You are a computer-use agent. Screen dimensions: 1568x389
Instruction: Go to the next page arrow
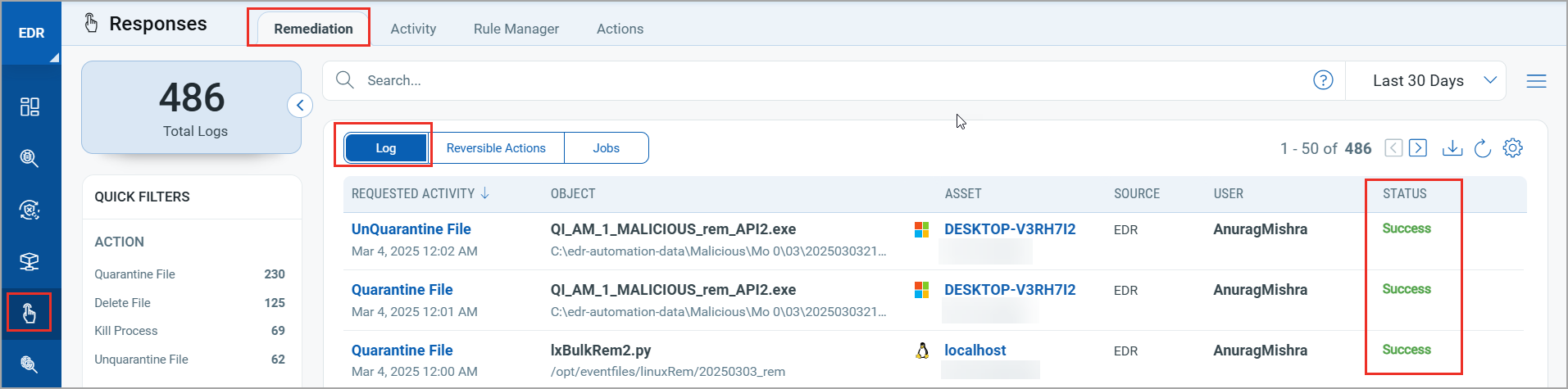click(1418, 148)
